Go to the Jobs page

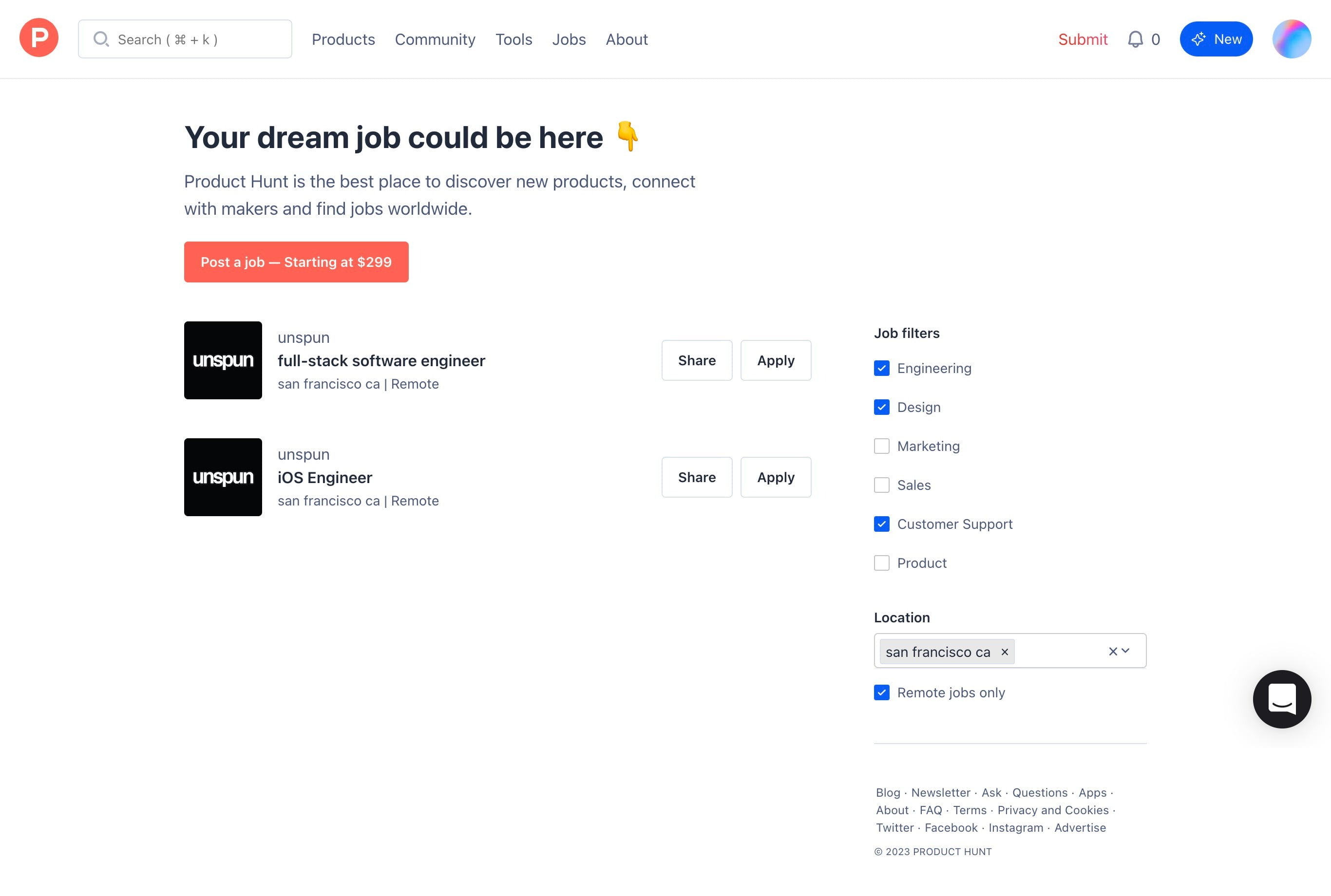pyautogui.click(x=569, y=39)
